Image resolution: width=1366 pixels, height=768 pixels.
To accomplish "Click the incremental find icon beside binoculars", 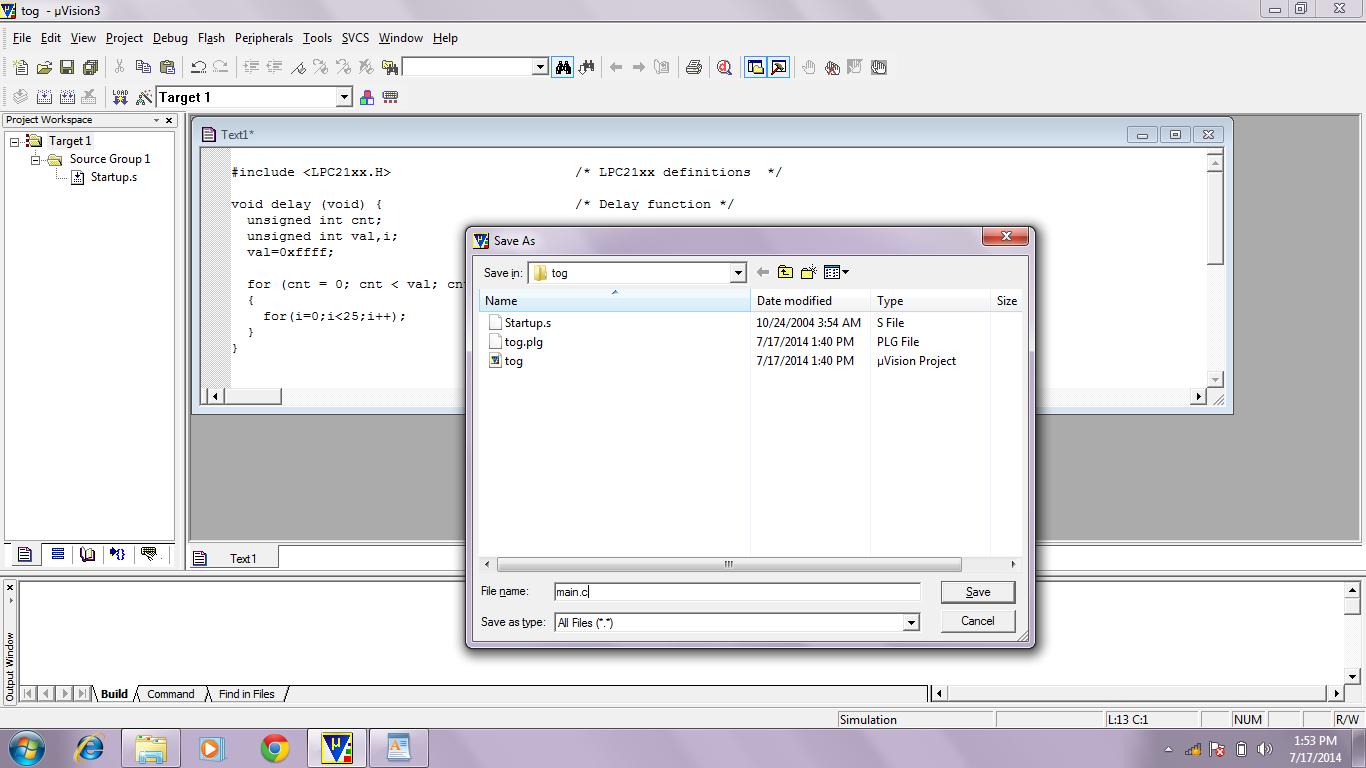I will click(x=587, y=67).
